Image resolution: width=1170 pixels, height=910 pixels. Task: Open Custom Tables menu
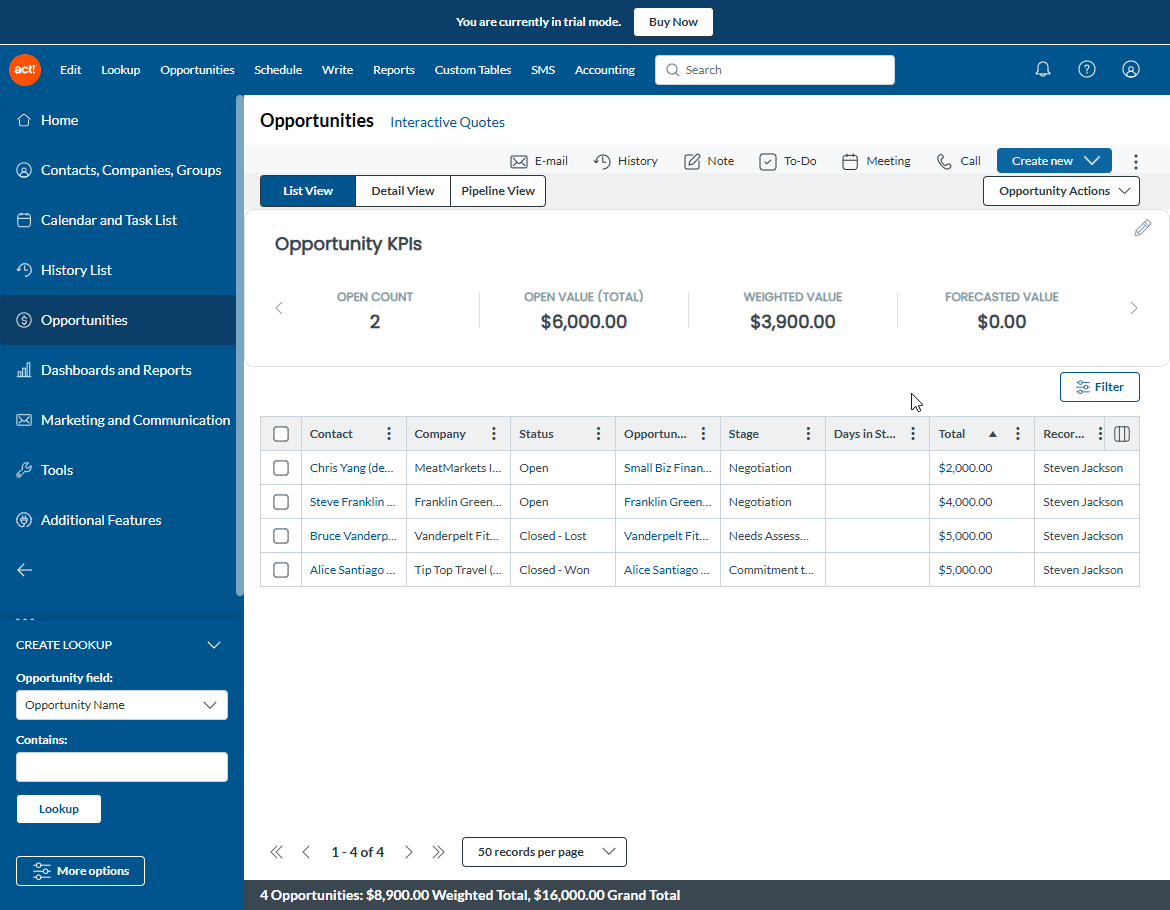click(x=472, y=69)
